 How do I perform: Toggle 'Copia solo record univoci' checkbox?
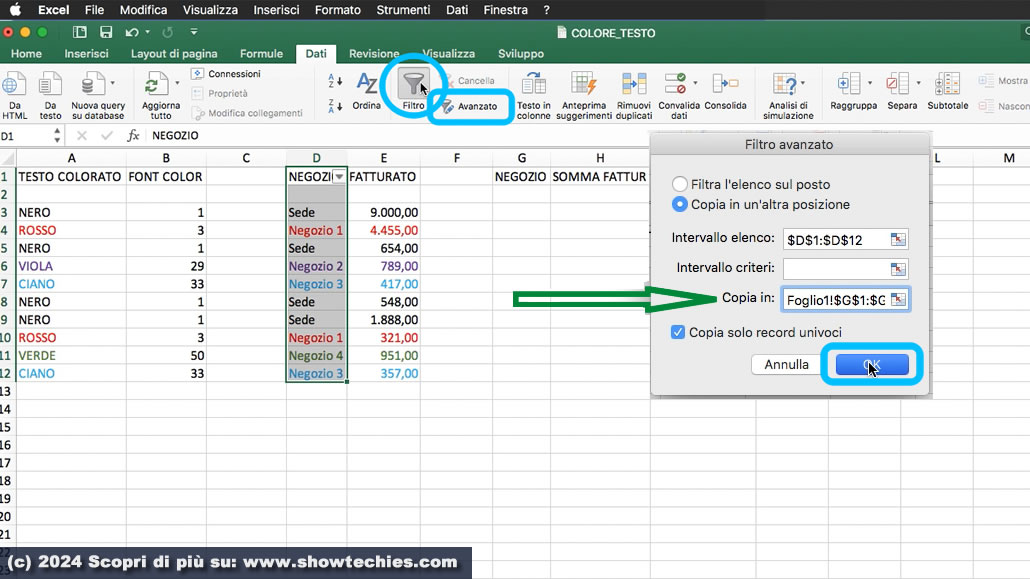[x=678, y=332]
